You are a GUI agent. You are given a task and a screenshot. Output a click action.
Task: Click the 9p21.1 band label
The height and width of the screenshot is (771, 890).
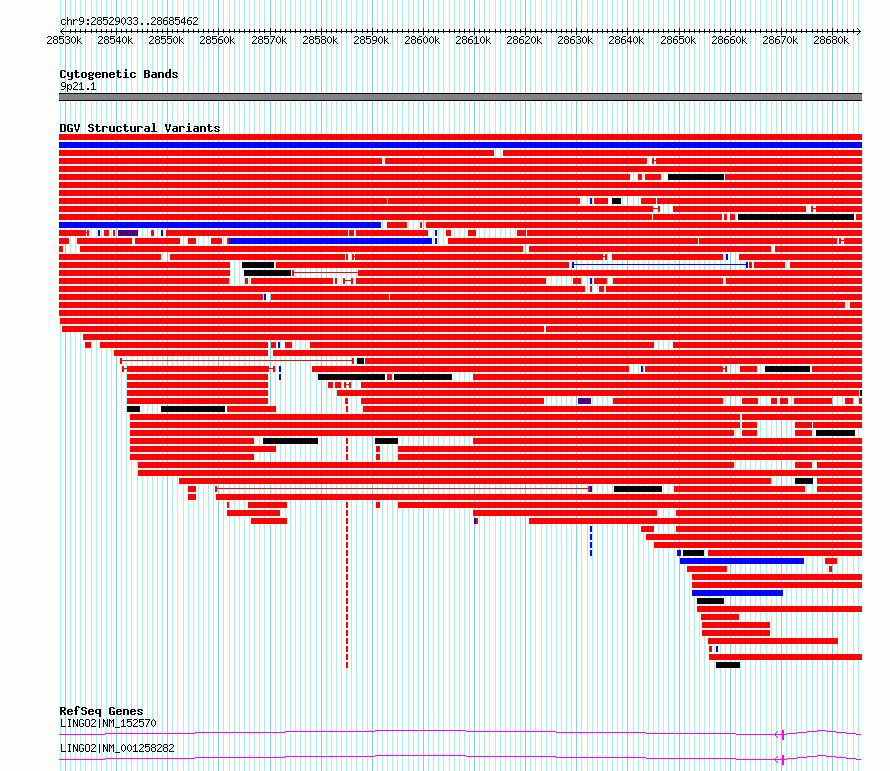[78, 86]
